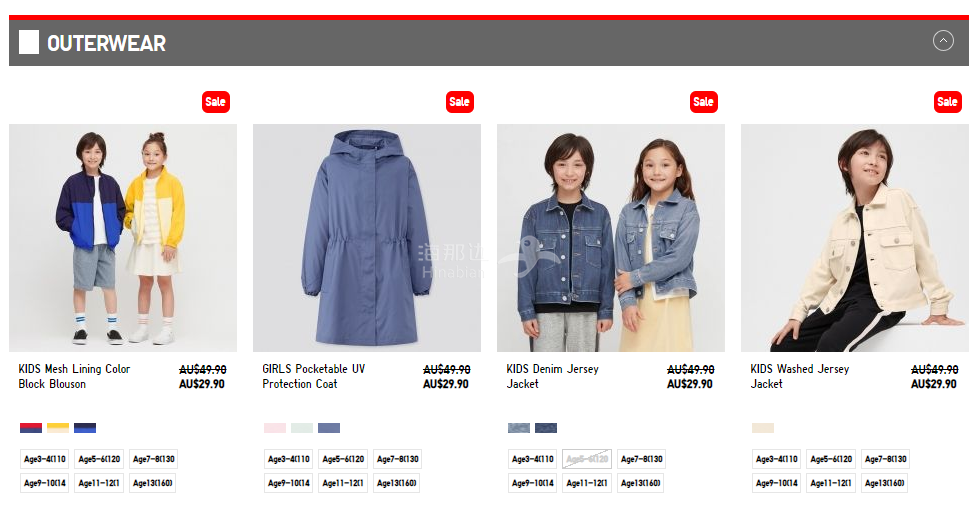Click Sale badge above KIDS Denim Jersey Jacket
Image resolution: width=980 pixels, height=518 pixels.
[704, 102]
